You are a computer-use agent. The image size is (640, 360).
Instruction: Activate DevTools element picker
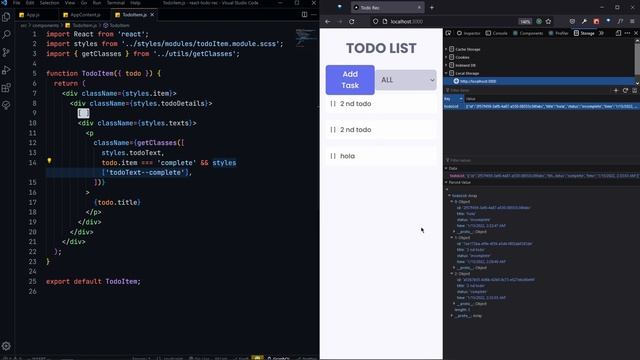(x=448, y=33)
